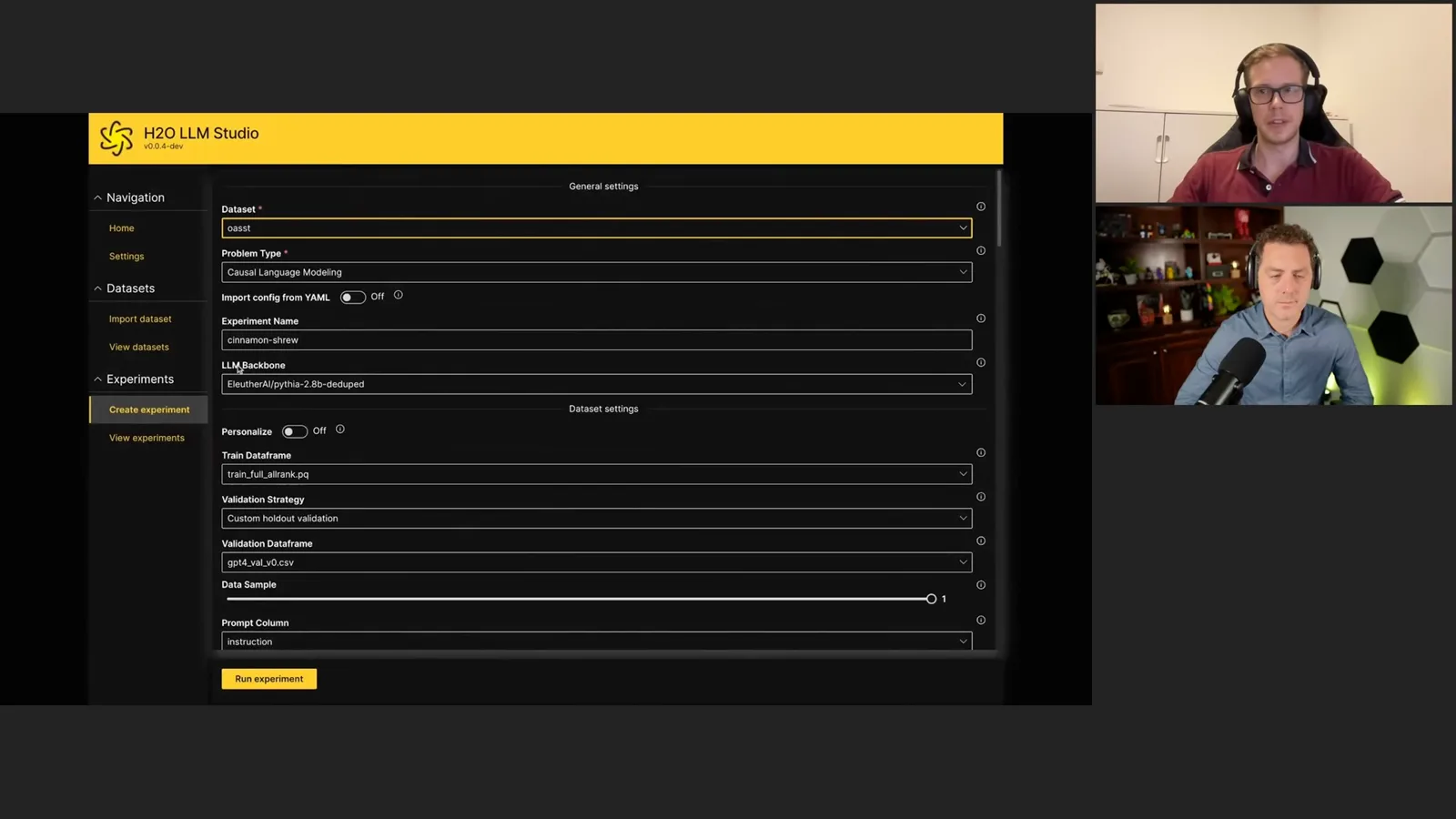Open the Problem Type dropdown
The width and height of the screenshot is (1456, 819).
(597, 272)
